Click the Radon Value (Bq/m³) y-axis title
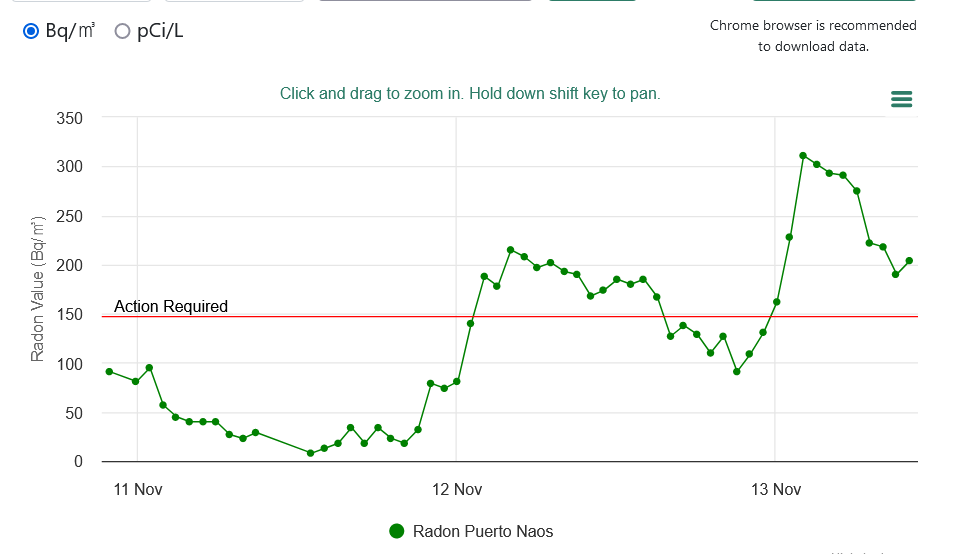Screen dimensions: 968x554 click(38, 289)
